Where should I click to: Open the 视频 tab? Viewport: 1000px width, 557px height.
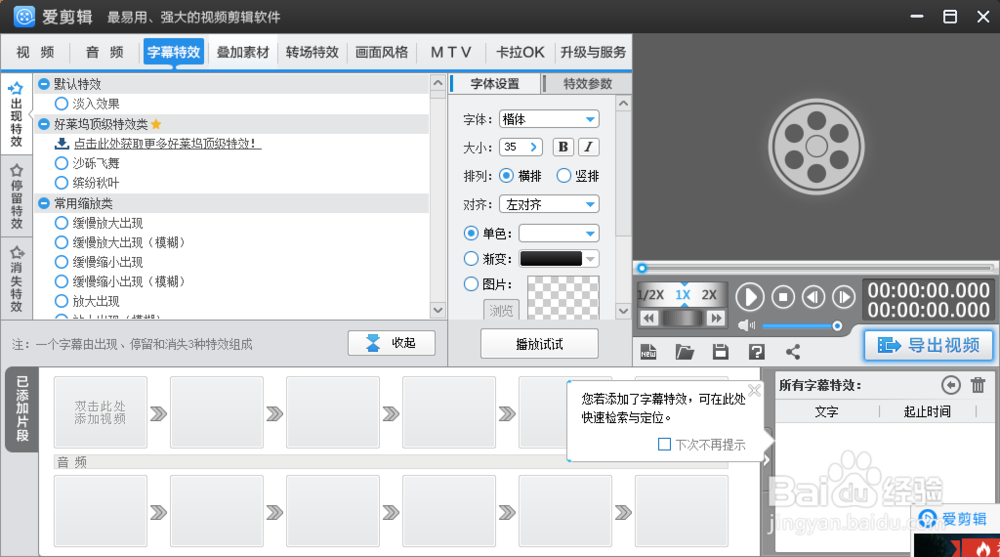(x=35, y=52)
